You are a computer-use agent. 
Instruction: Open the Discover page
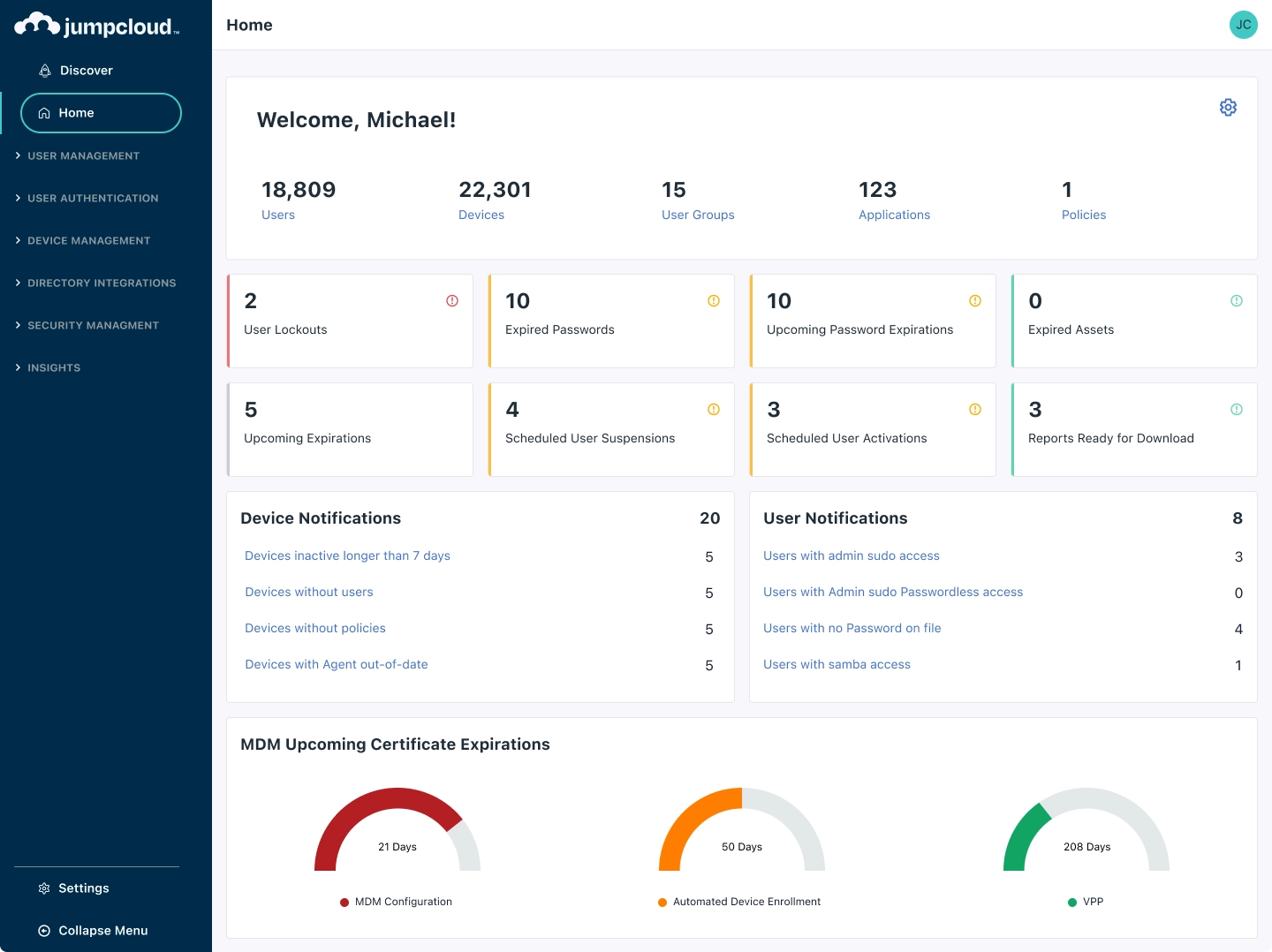[x=86, y=70]
